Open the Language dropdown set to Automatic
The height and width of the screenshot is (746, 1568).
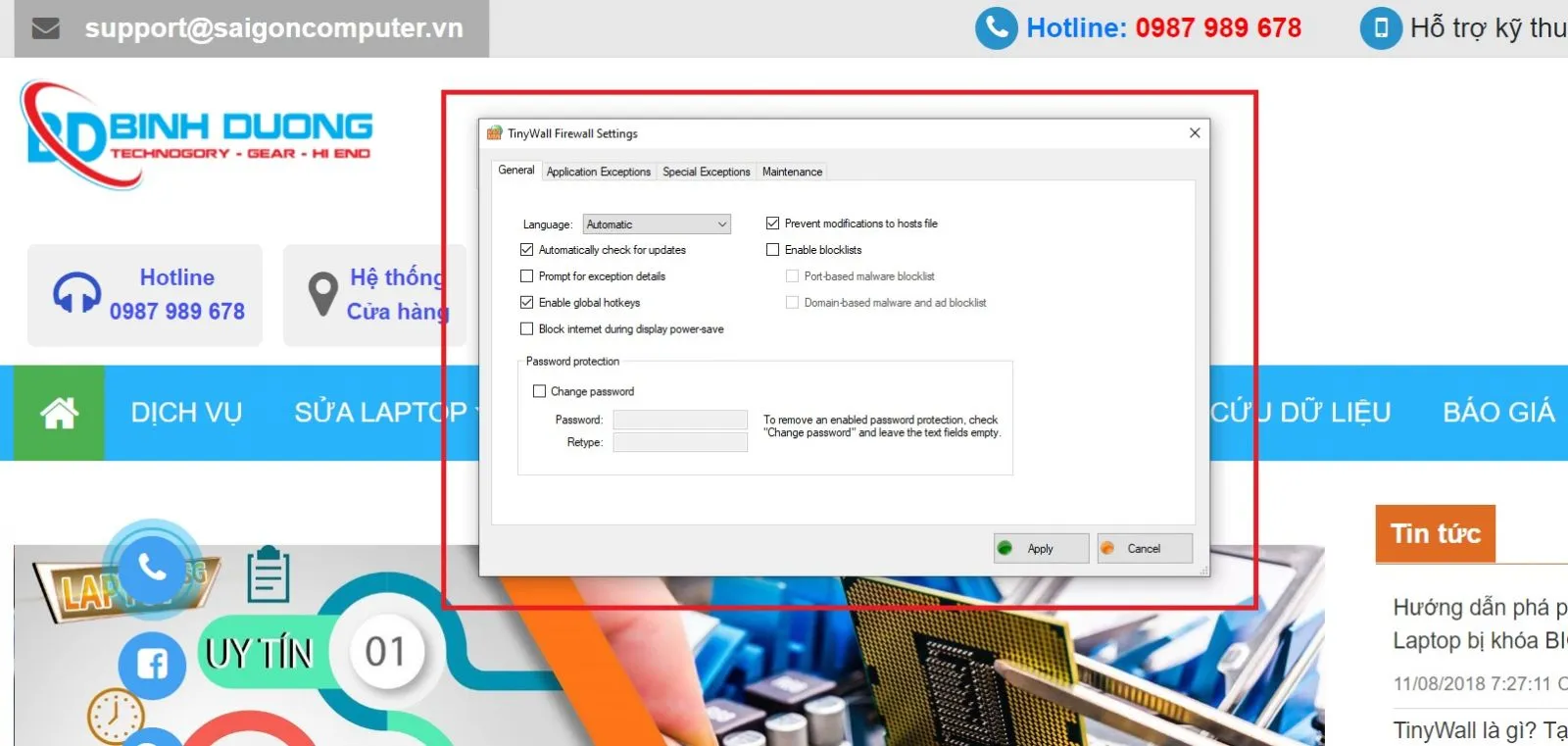(x=657, y=224)
